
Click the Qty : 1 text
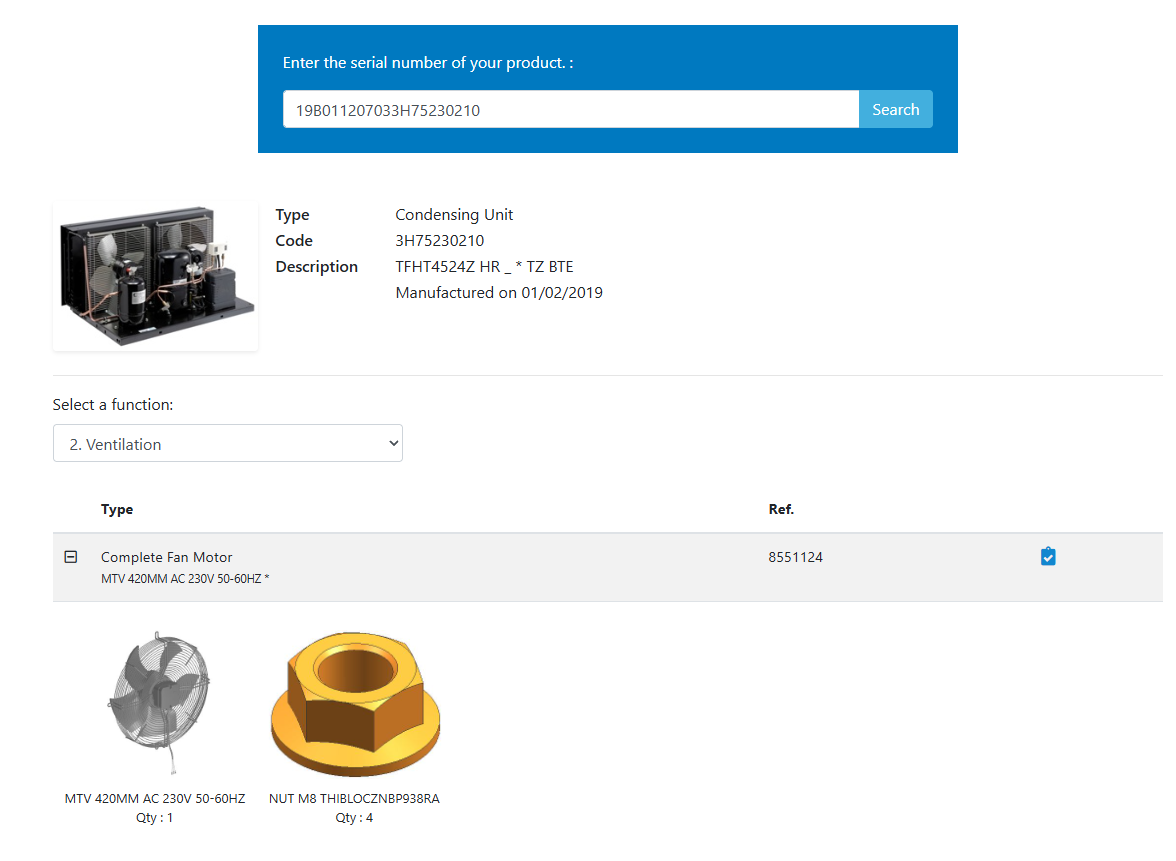click(x=154, y=818)
